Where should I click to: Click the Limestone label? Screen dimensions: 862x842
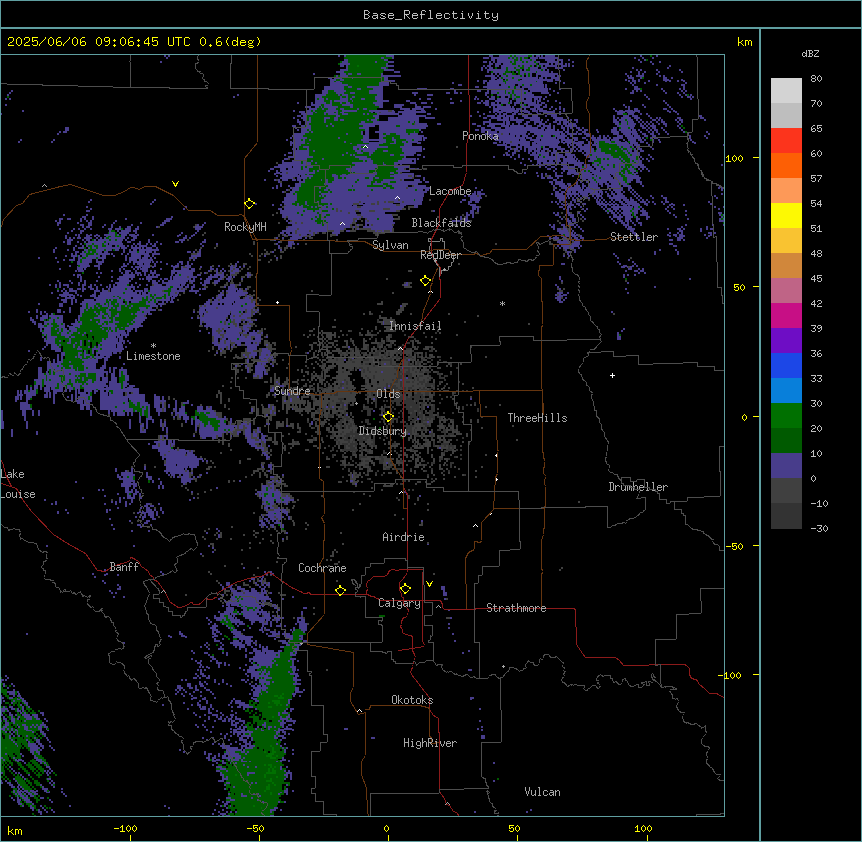pyautogui.click(x=153, y=356)
